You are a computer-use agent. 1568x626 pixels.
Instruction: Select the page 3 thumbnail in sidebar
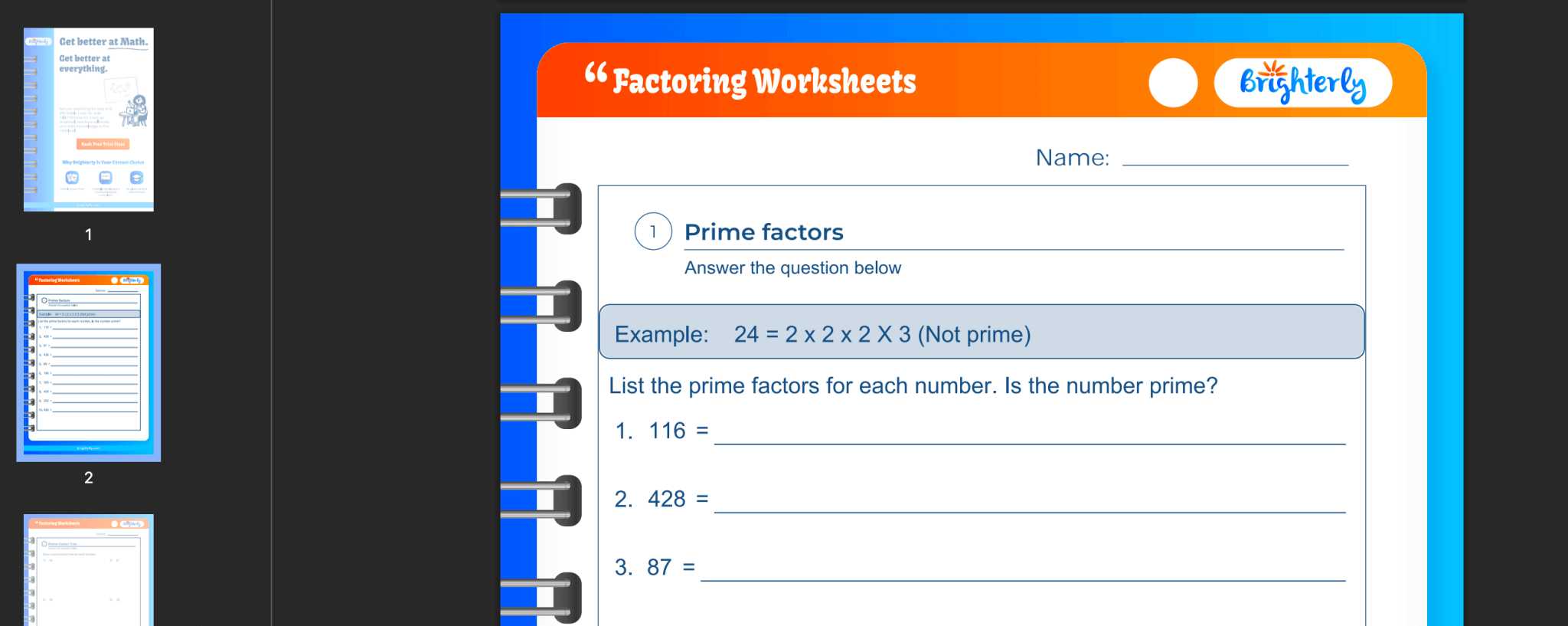pos(88,571)
